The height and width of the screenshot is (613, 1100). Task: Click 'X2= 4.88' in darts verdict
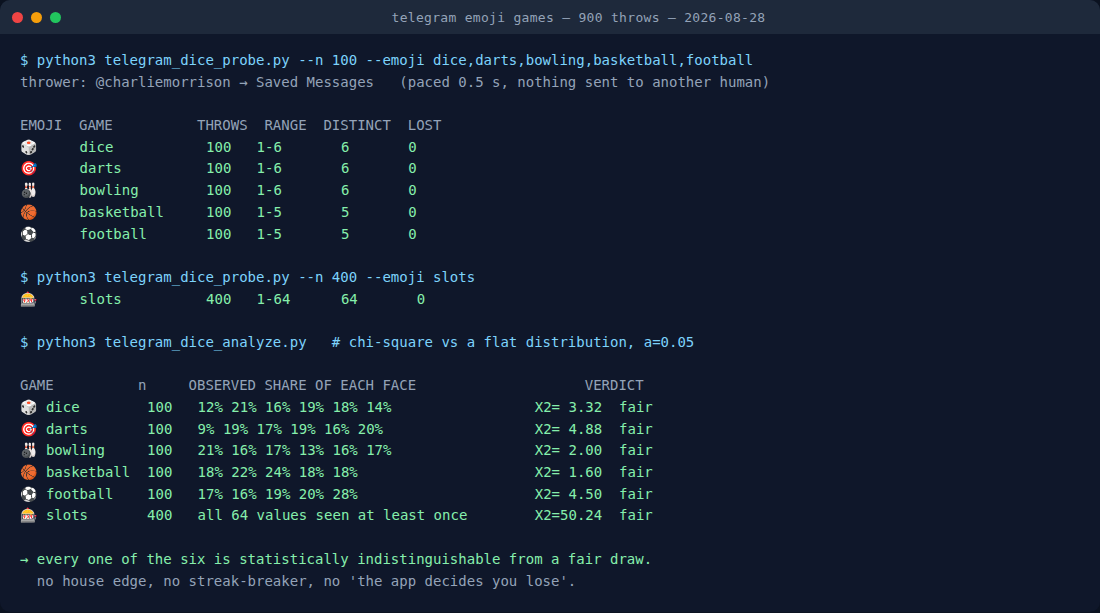click(x=568, y=429)
